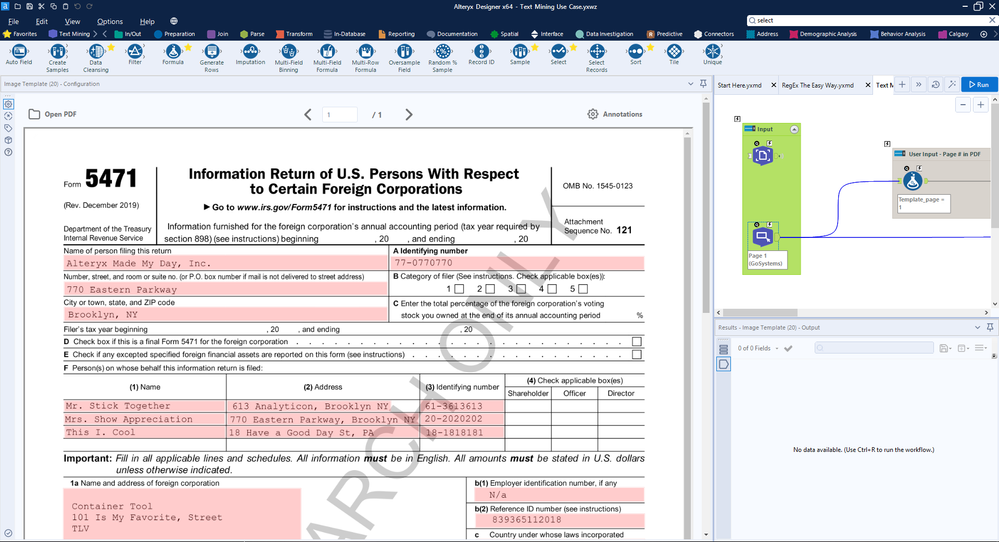Click the Formula tool in User Input container
Screen dimensions: 999x542
(x=912, y=181)
